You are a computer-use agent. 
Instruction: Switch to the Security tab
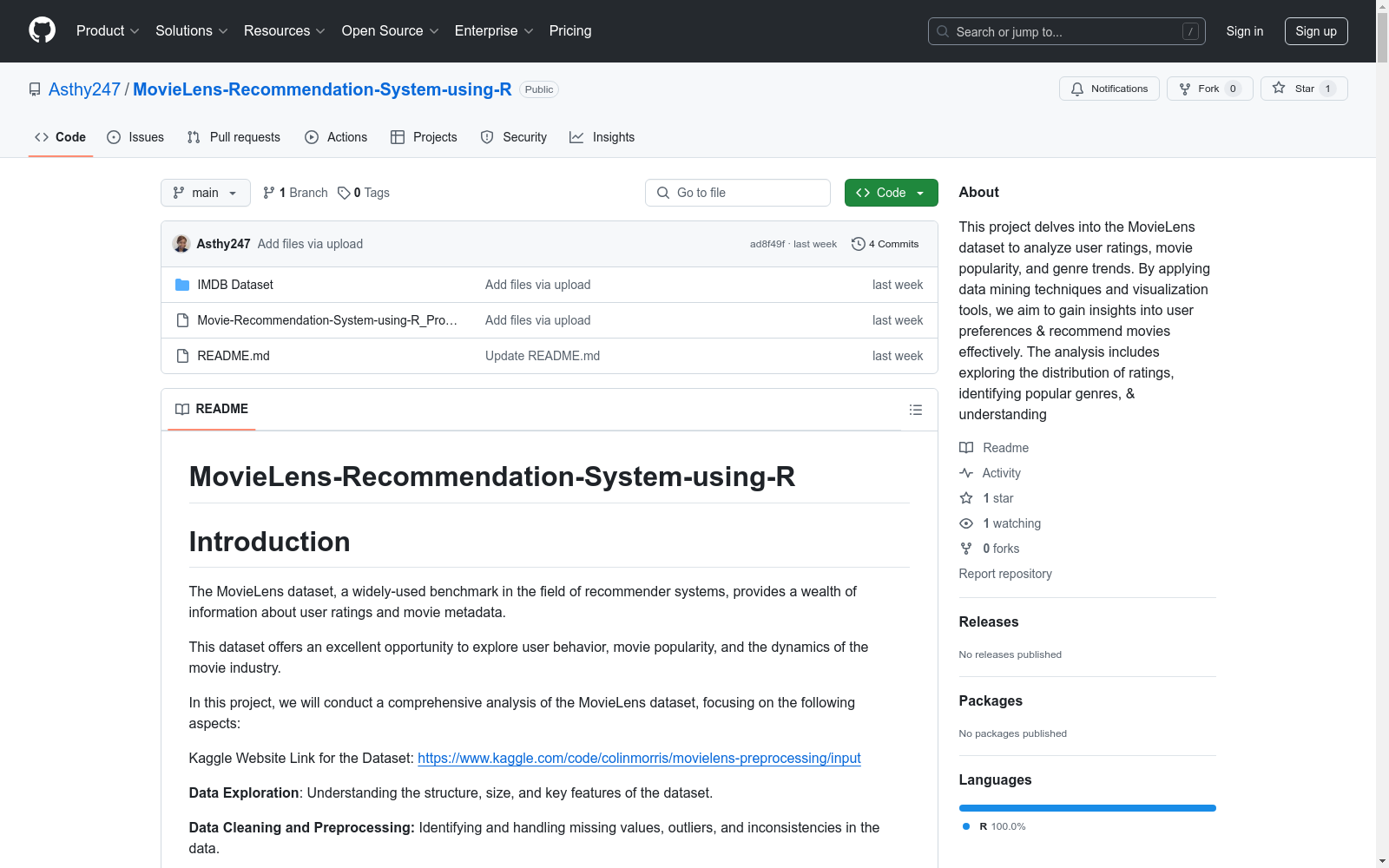click(514, 137)
